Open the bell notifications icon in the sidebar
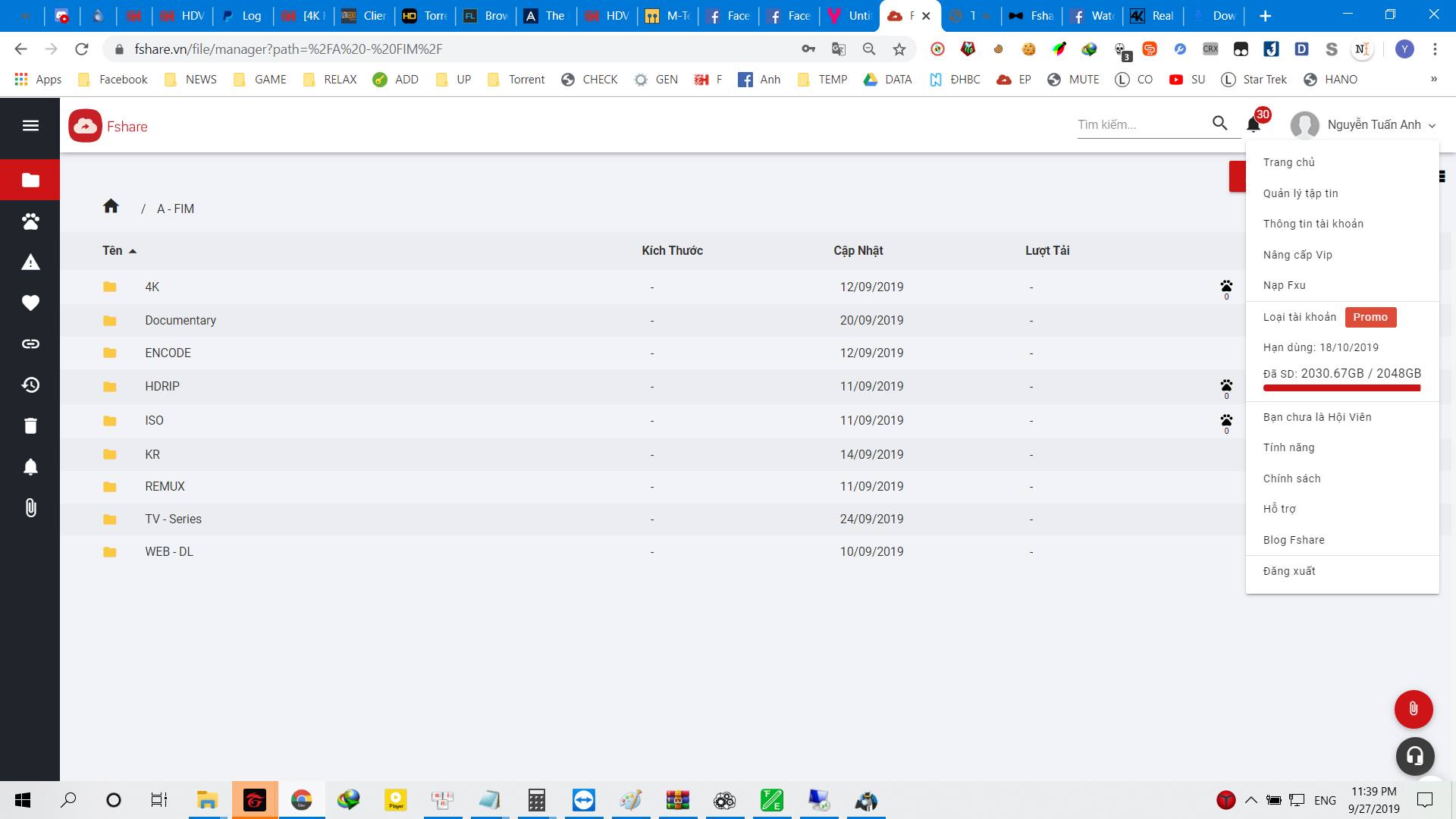The height and width of the screenshot is (819, 1456). pos(30,466)
